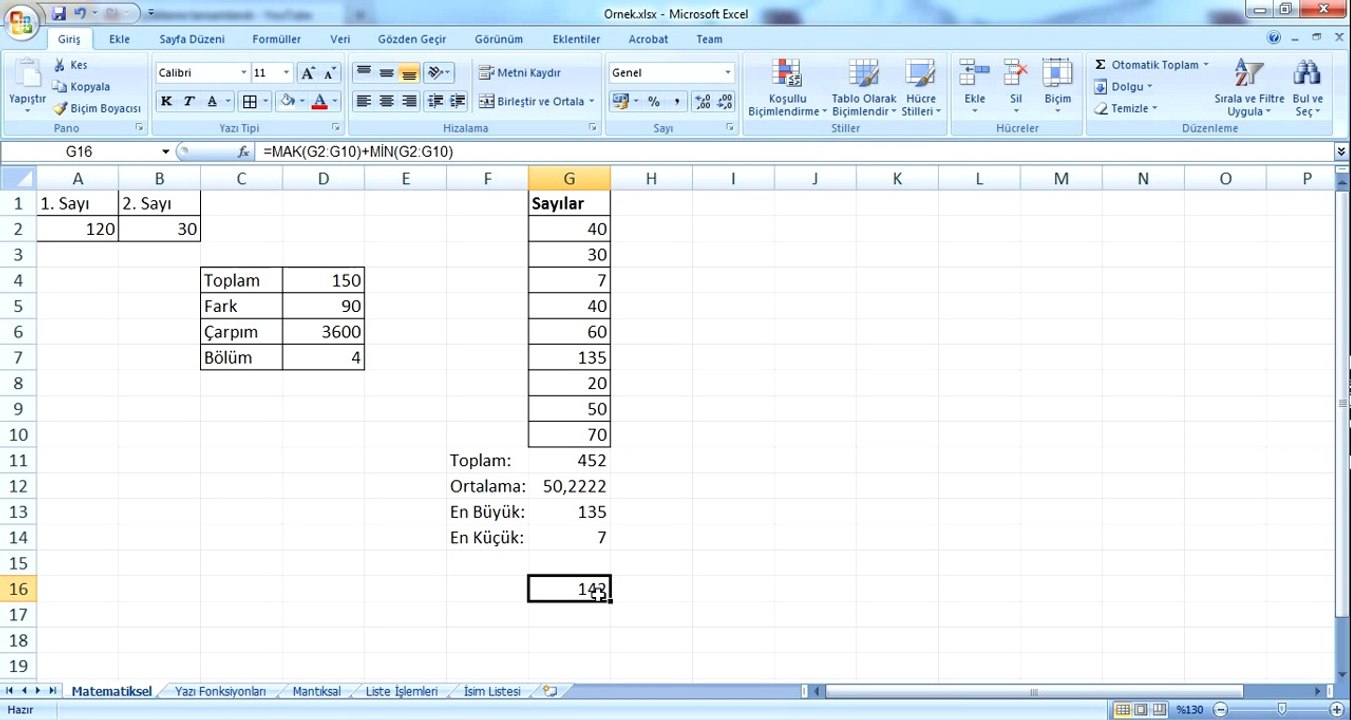Image resolution: width=1351 pixels, height=720 pixels.
Task: Open the Birleştir ve Ortala dropdown arrow
Action: click(592, 101)
